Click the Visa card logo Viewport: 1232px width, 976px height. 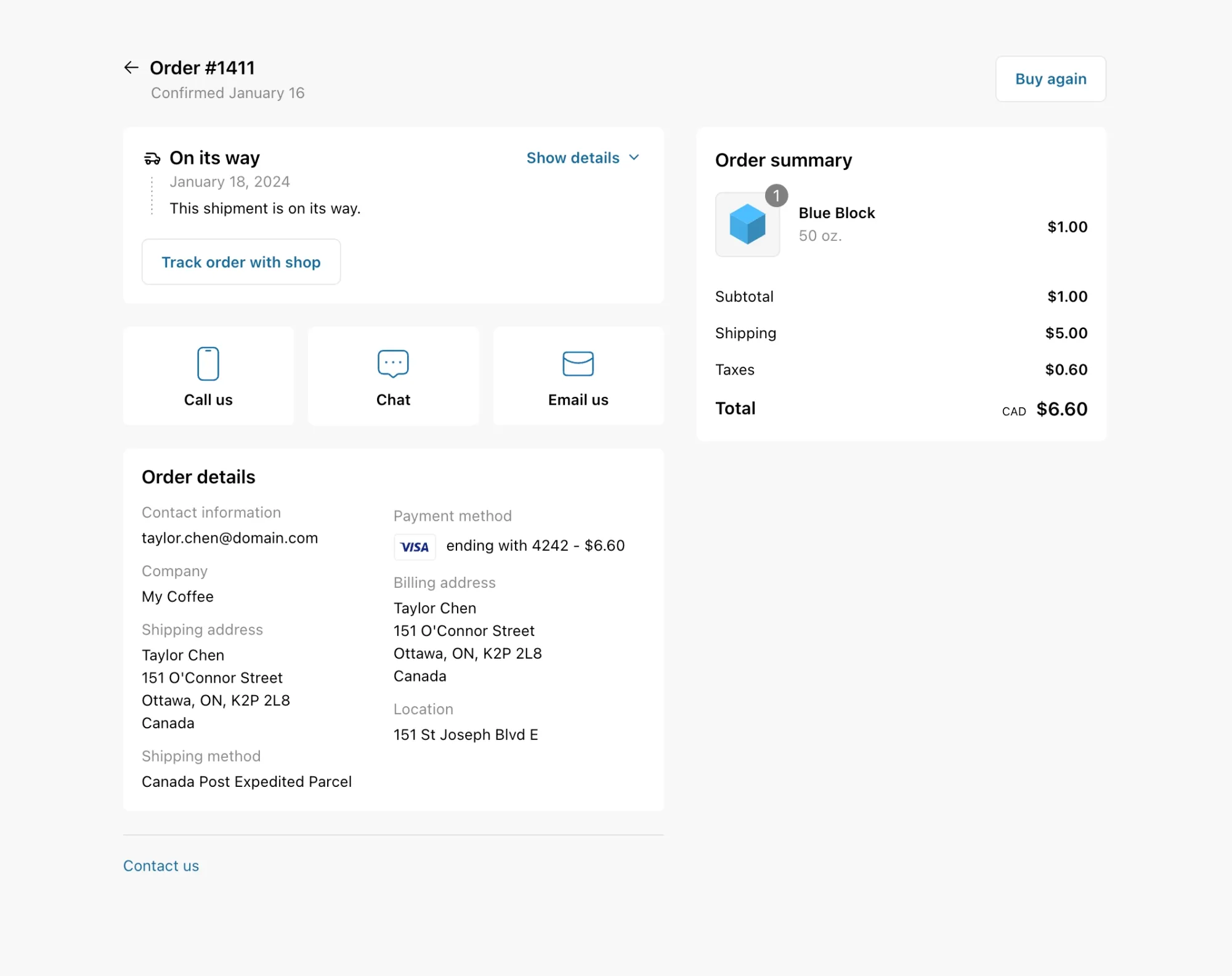415,547
